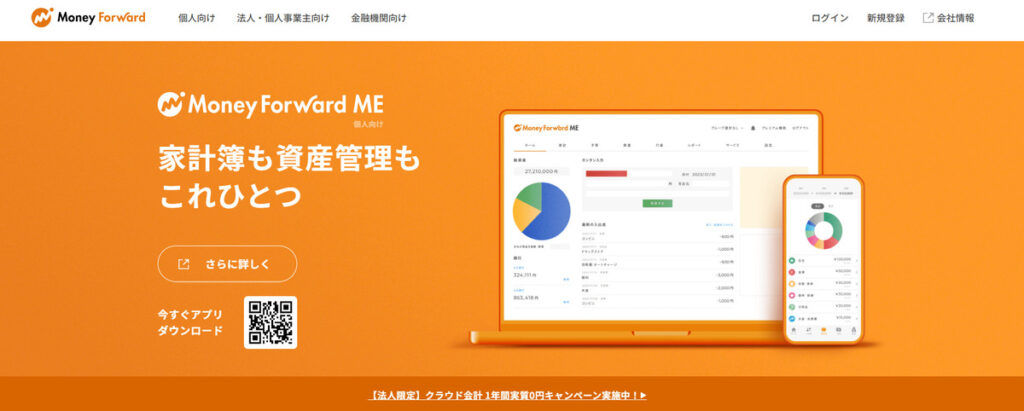Click the app download QR code
Image resolution: width=1024 pixels, height=411 pixels.
pyautogui.click(x=270, y=322)
